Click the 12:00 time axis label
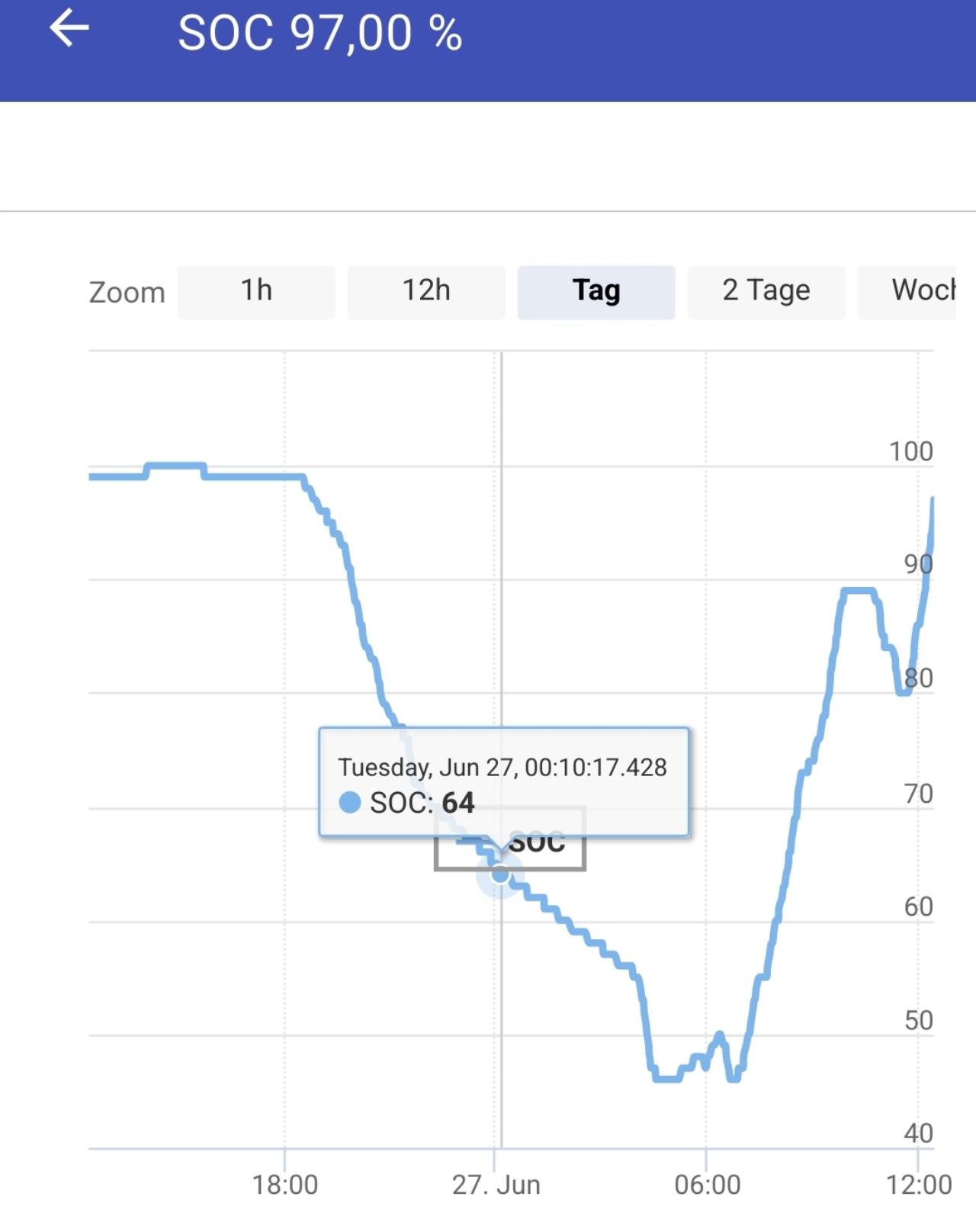The width and height of the screenshot is (976, 1232). pos(918,1185)
